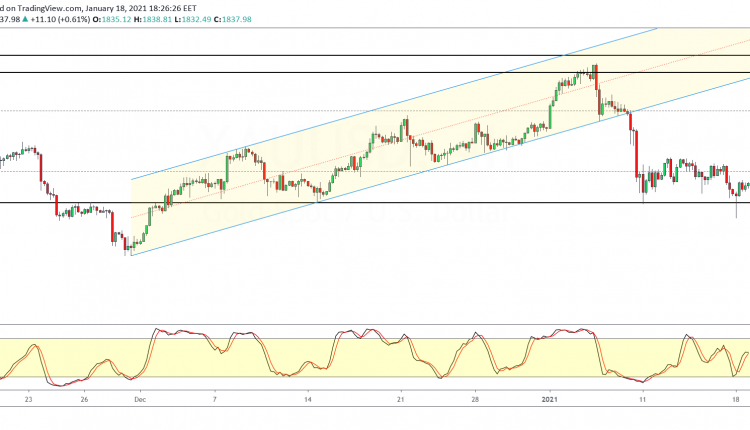The image size is (750, 430).
Task: Click the high price value H:1838.81
Action: point(155,18)
